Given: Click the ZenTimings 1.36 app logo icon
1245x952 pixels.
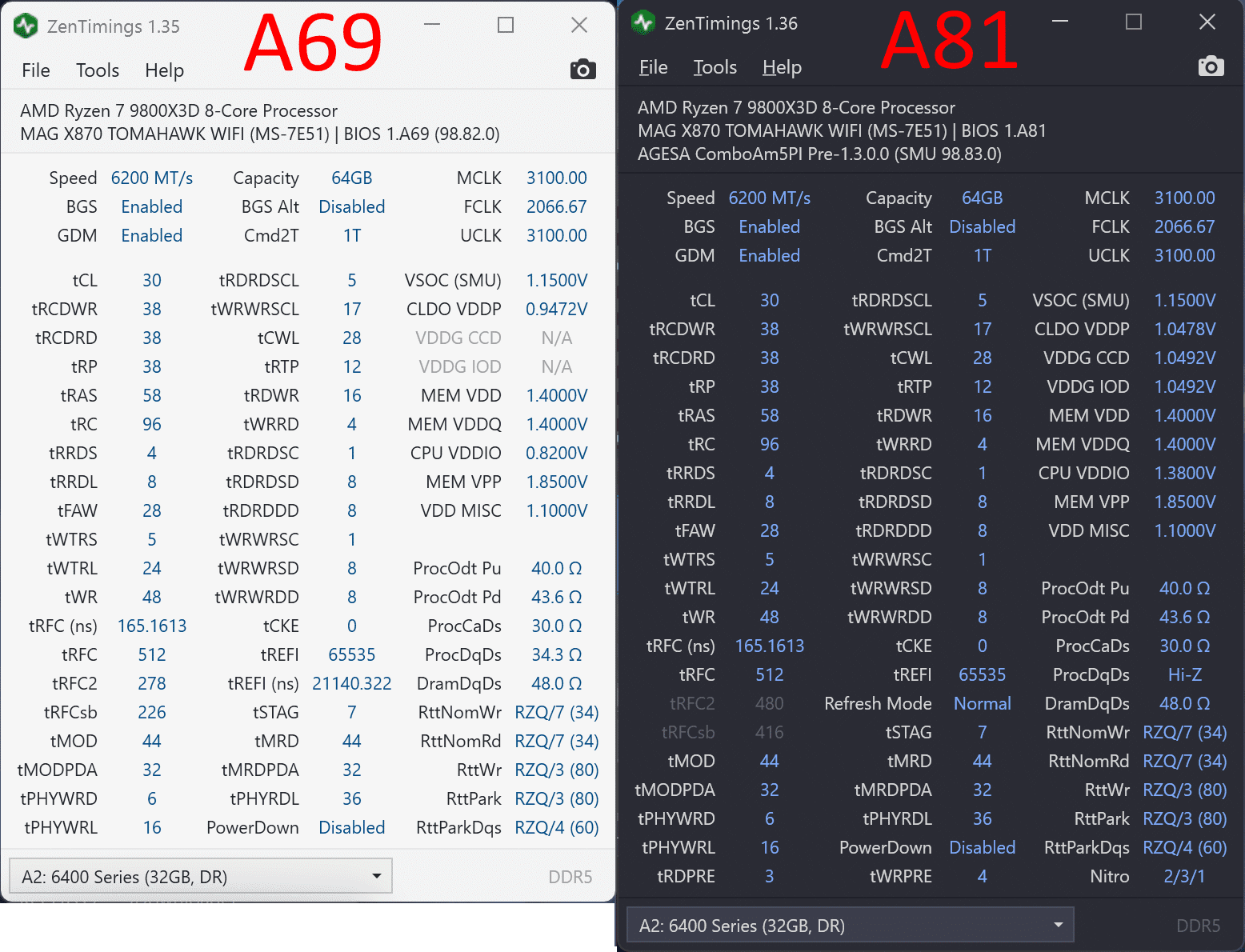Looking at the screenshot, I should [x=643, y=22].
